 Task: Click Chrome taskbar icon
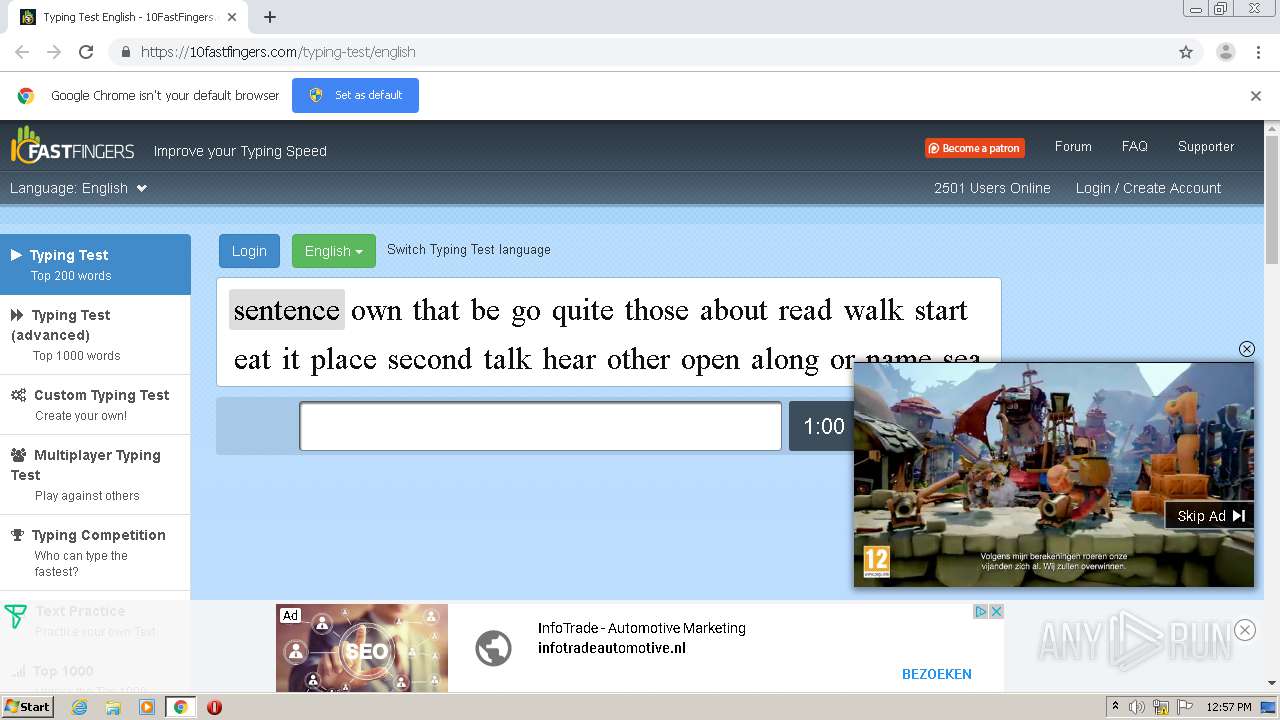tap(181, 707)
